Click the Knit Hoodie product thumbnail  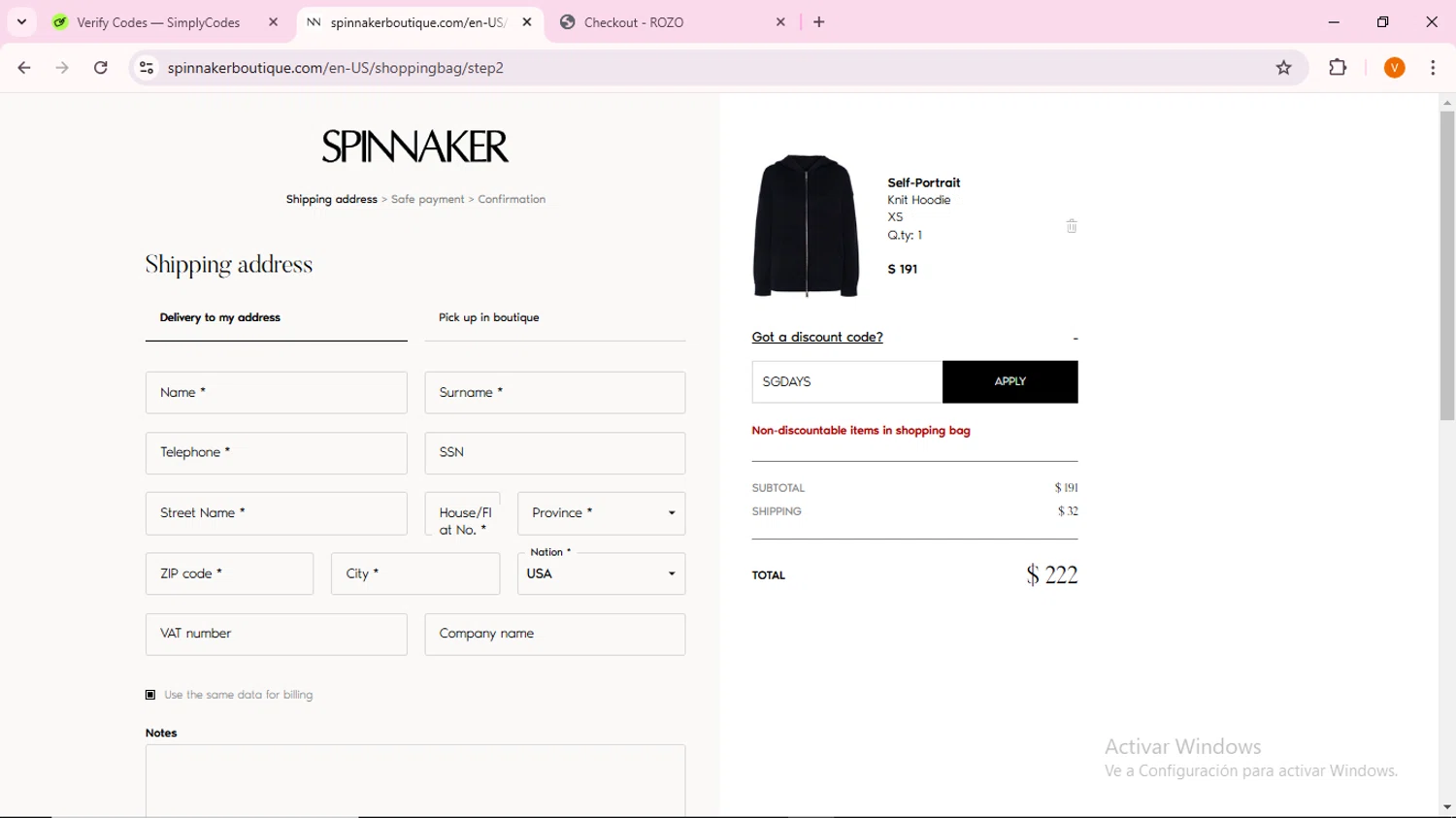tap(807, 225)
